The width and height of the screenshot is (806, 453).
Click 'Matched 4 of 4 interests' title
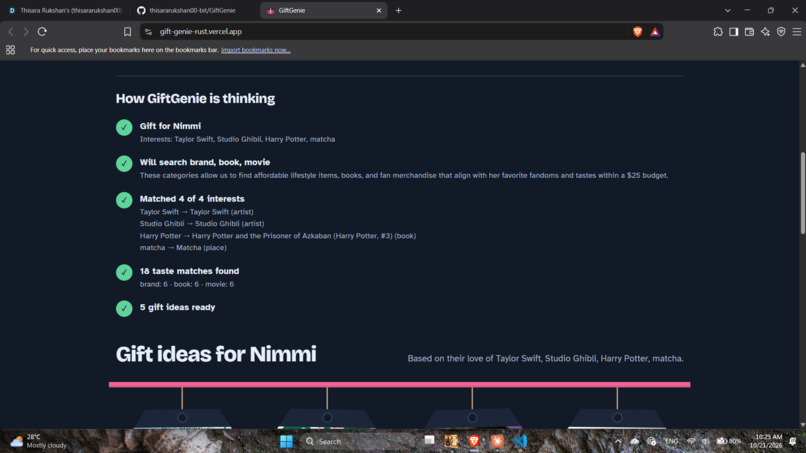[x=192, y=198]
